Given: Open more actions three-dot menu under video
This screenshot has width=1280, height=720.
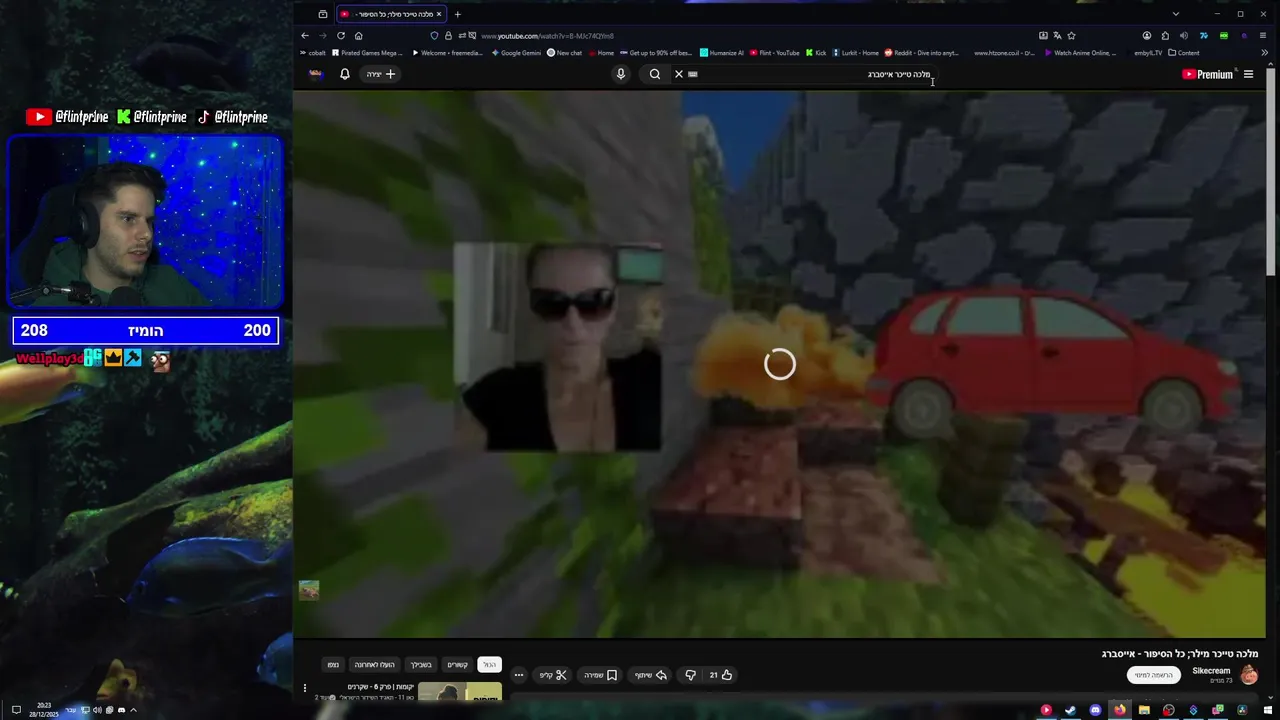Looking at the screenshot, I should 518,675.
